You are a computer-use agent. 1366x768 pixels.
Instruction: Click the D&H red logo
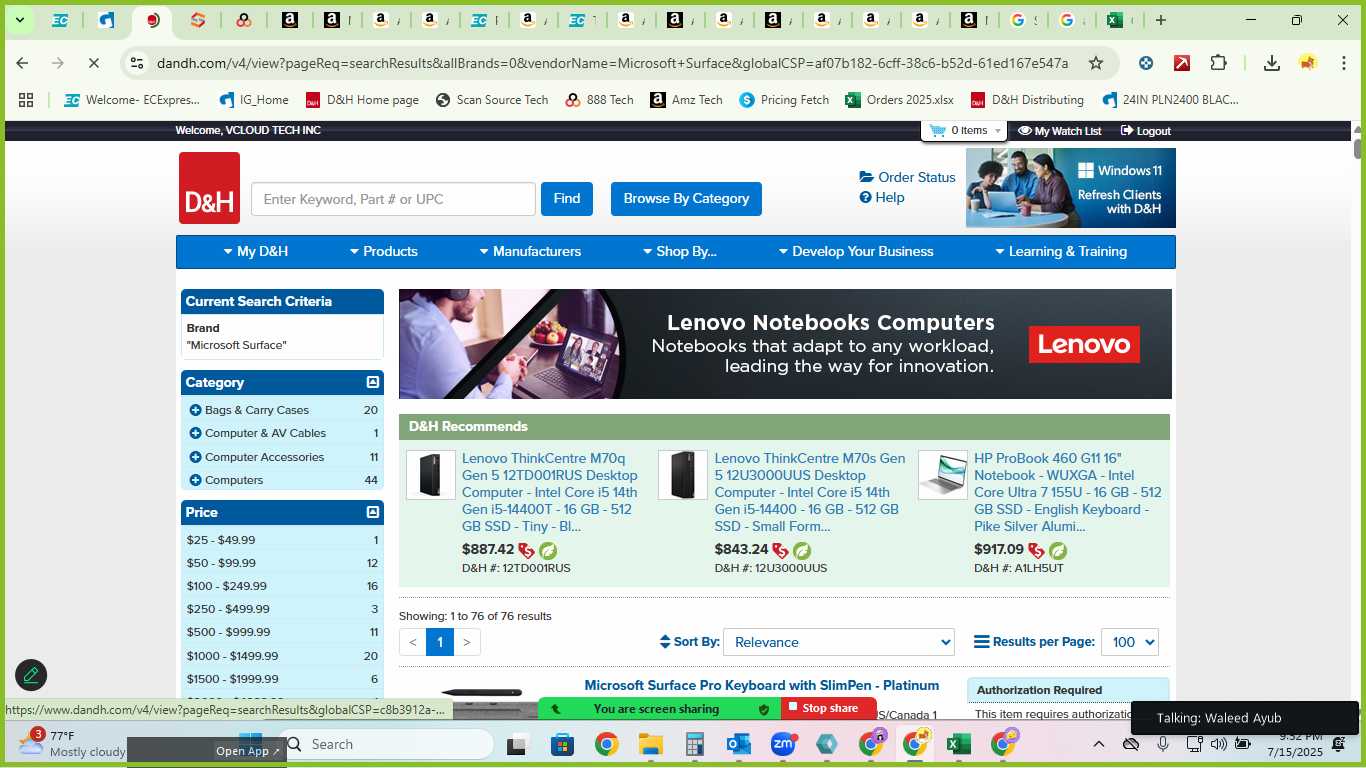(209, 188)
